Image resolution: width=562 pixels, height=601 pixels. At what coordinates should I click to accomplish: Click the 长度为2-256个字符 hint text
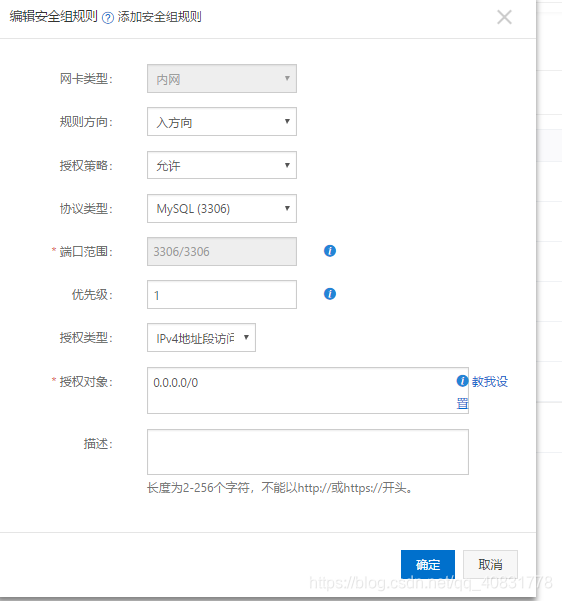click(281, 488)
